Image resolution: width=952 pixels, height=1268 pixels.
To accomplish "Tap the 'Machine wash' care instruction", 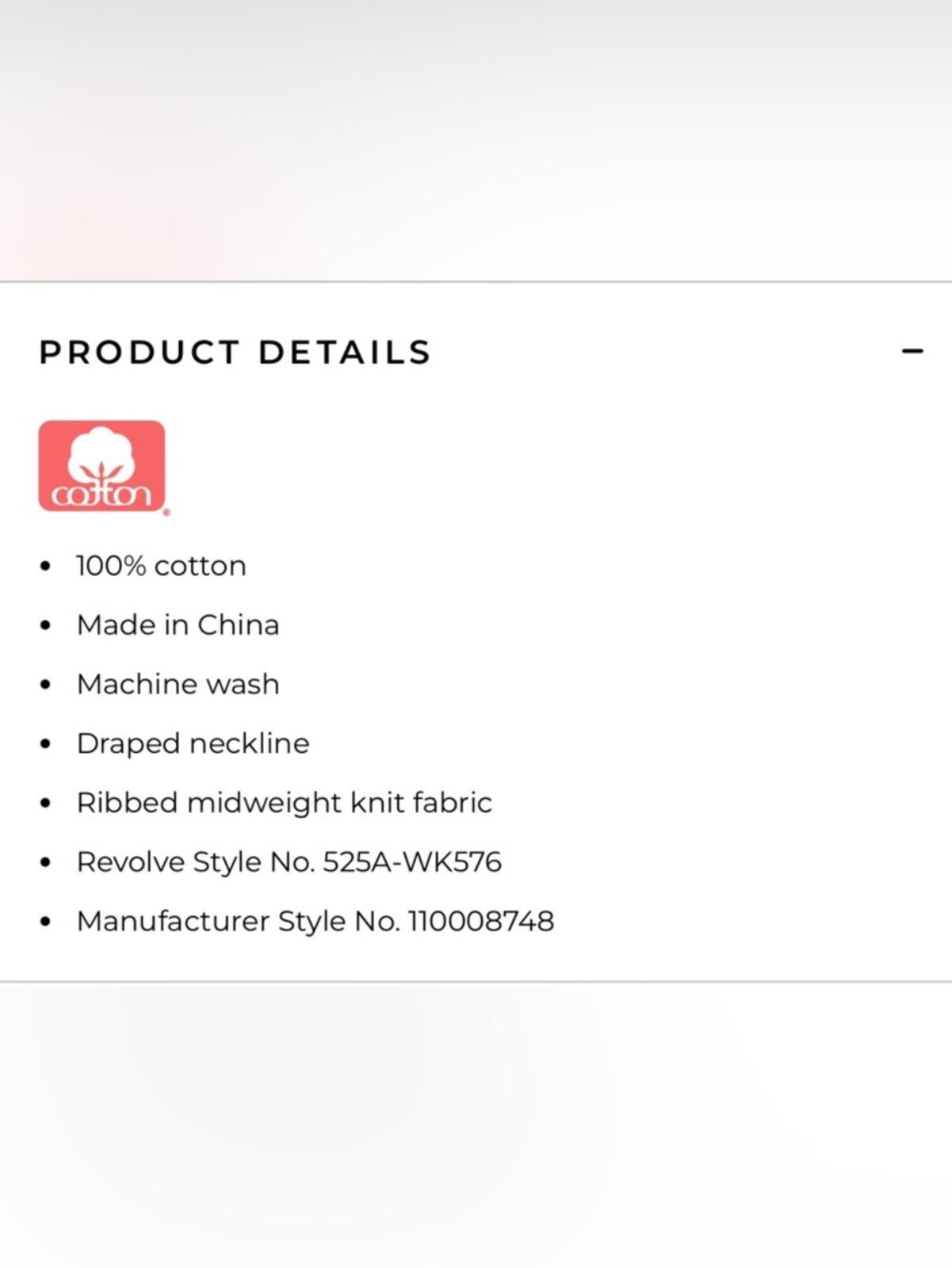I will [178, 684].
